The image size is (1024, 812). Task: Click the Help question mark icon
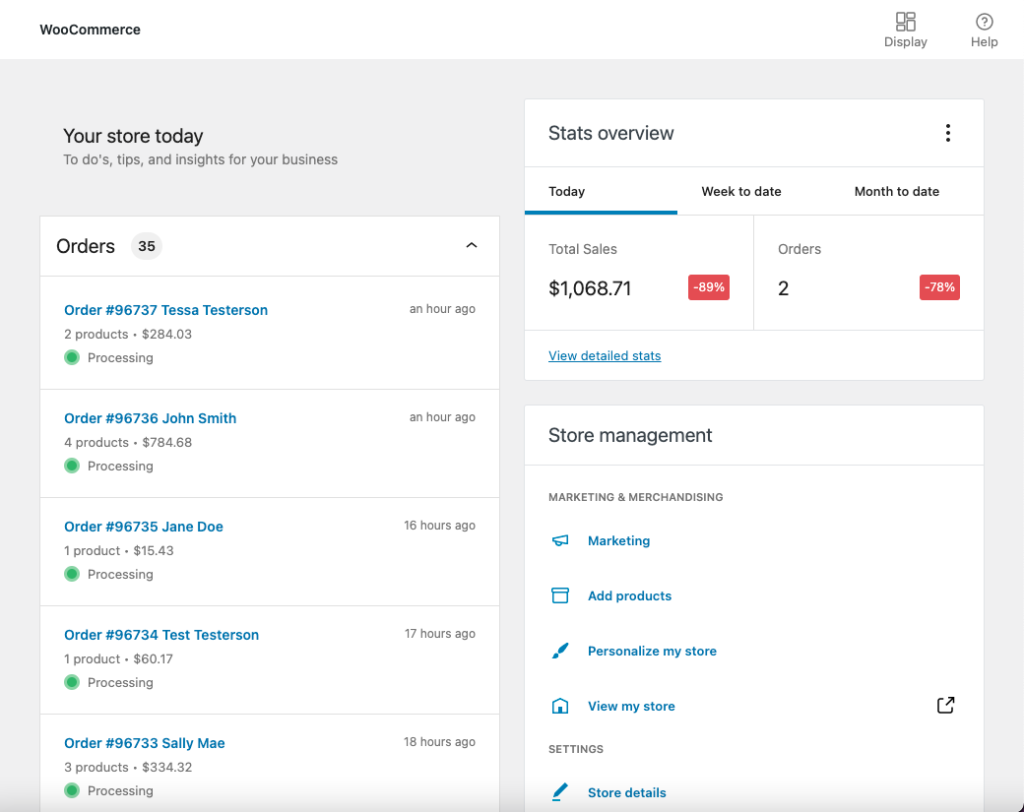tap(984, 22)
